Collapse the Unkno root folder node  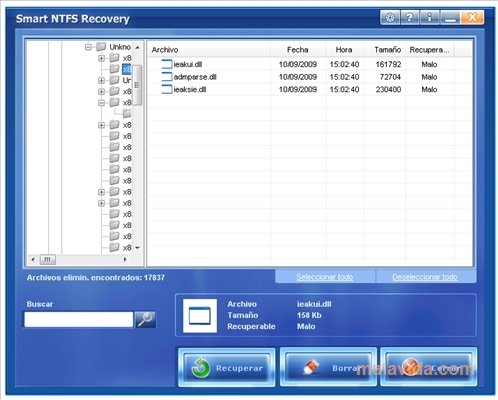point(88,47)
